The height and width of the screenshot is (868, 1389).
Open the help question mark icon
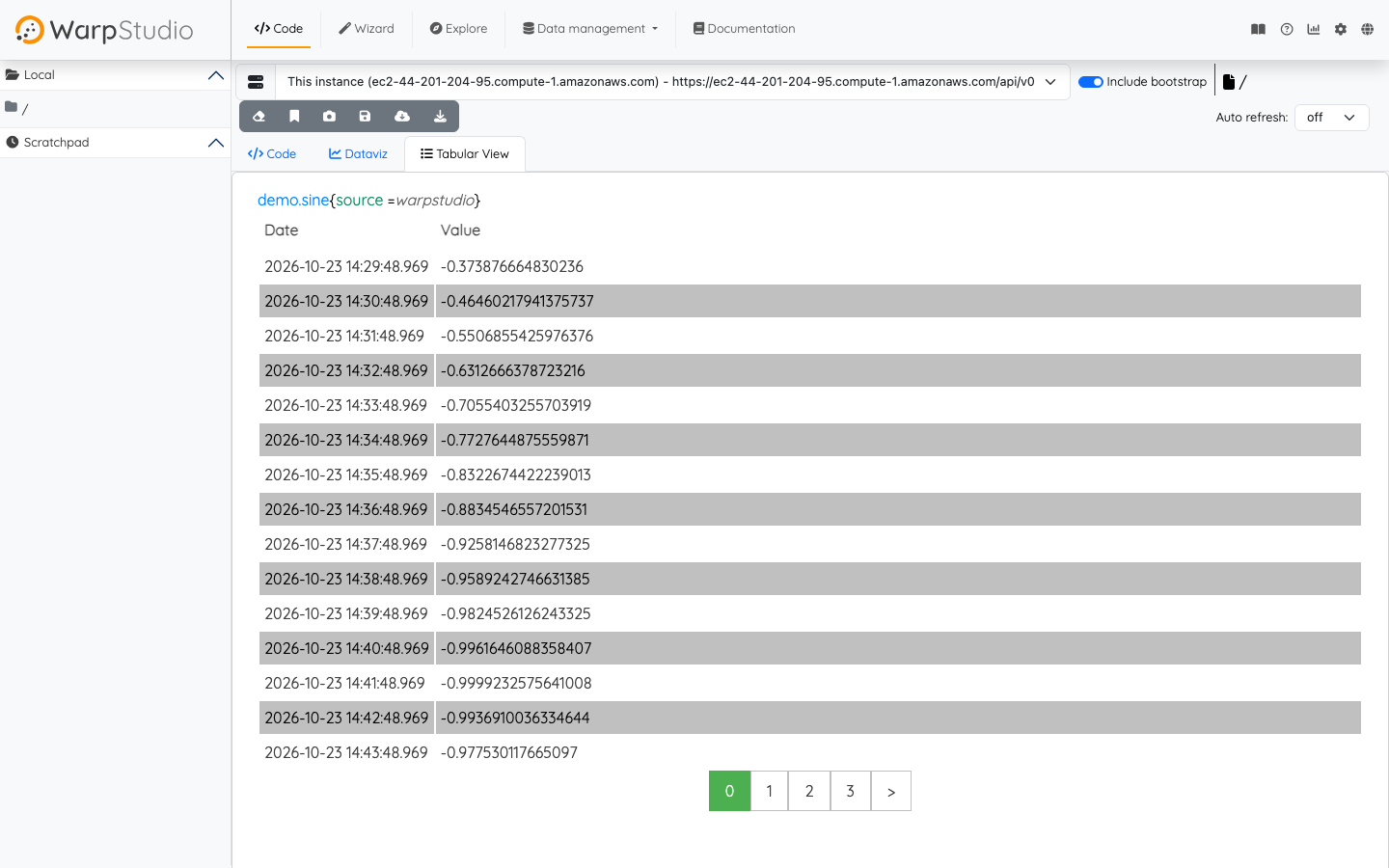(x=1287, y=29)
